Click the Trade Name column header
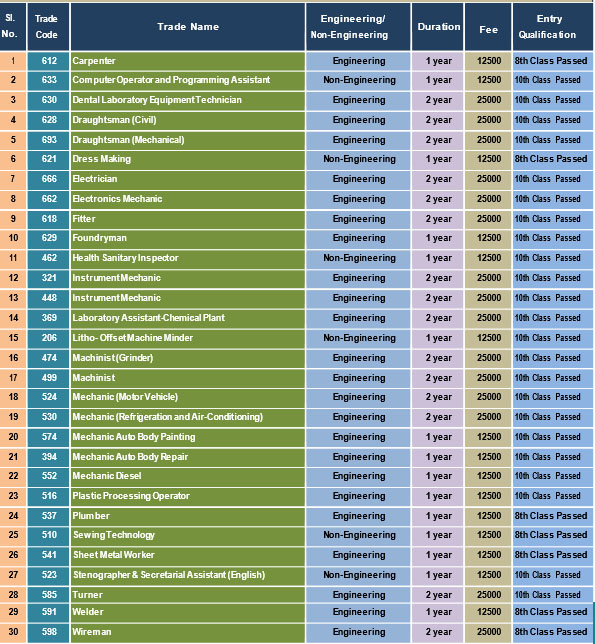 188,27
